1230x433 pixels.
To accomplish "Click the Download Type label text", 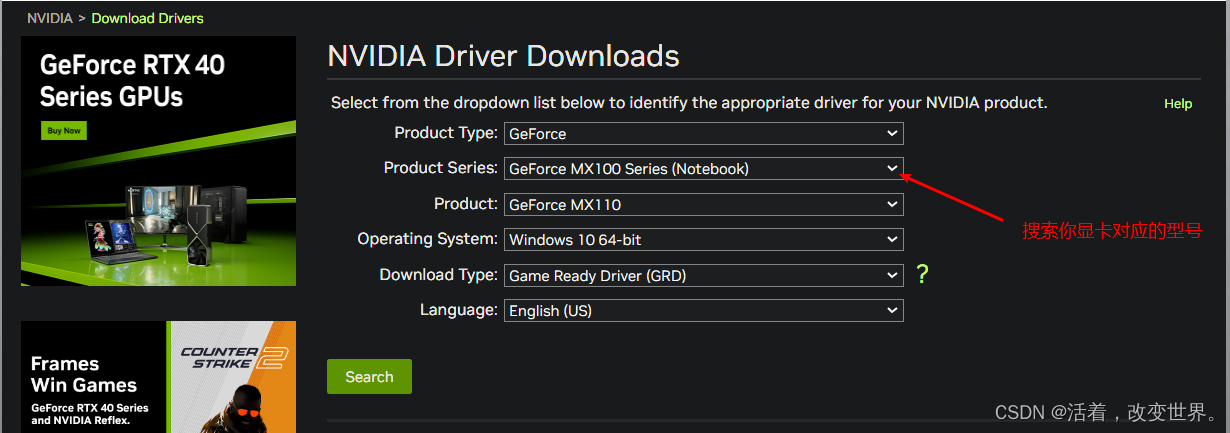I will point(438,274).
